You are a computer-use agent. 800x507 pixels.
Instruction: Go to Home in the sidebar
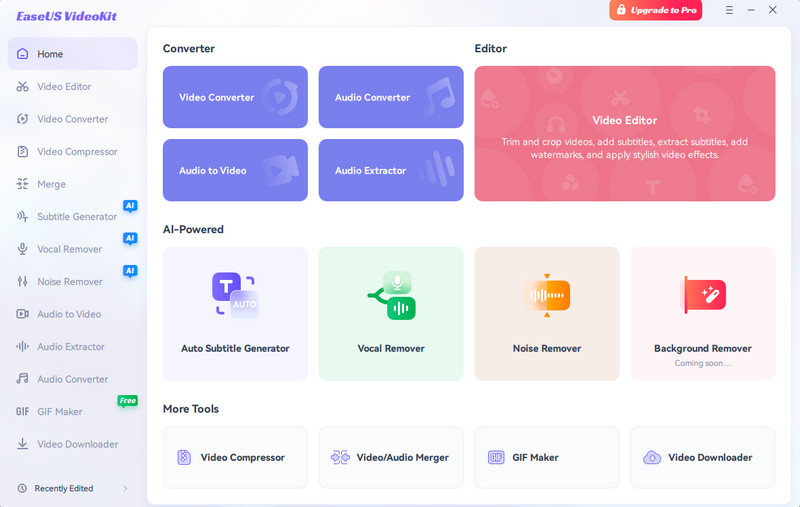tap(72, 54)
